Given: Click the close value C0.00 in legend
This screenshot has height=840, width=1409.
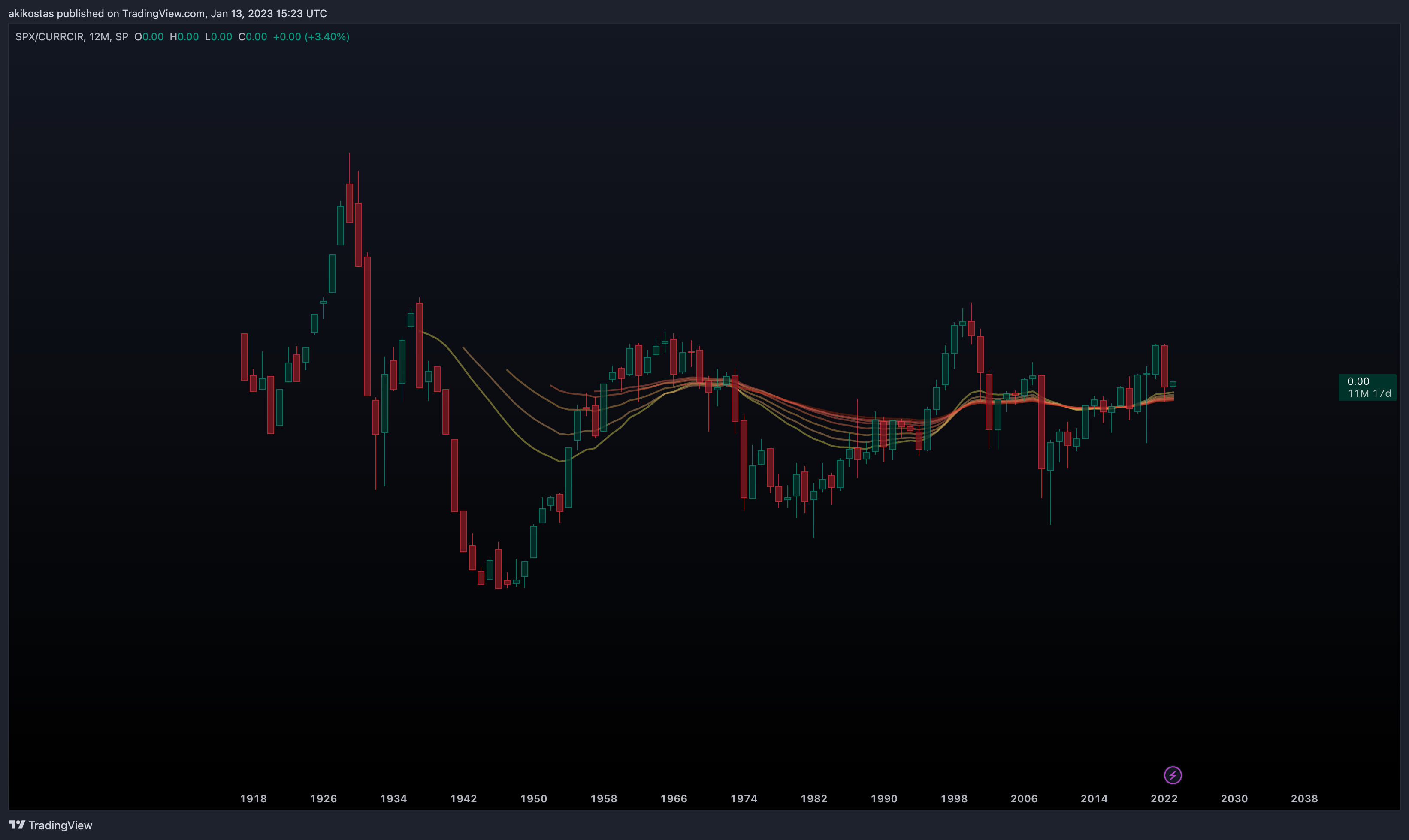Looking at the screenshot, I should click(252, 37).
